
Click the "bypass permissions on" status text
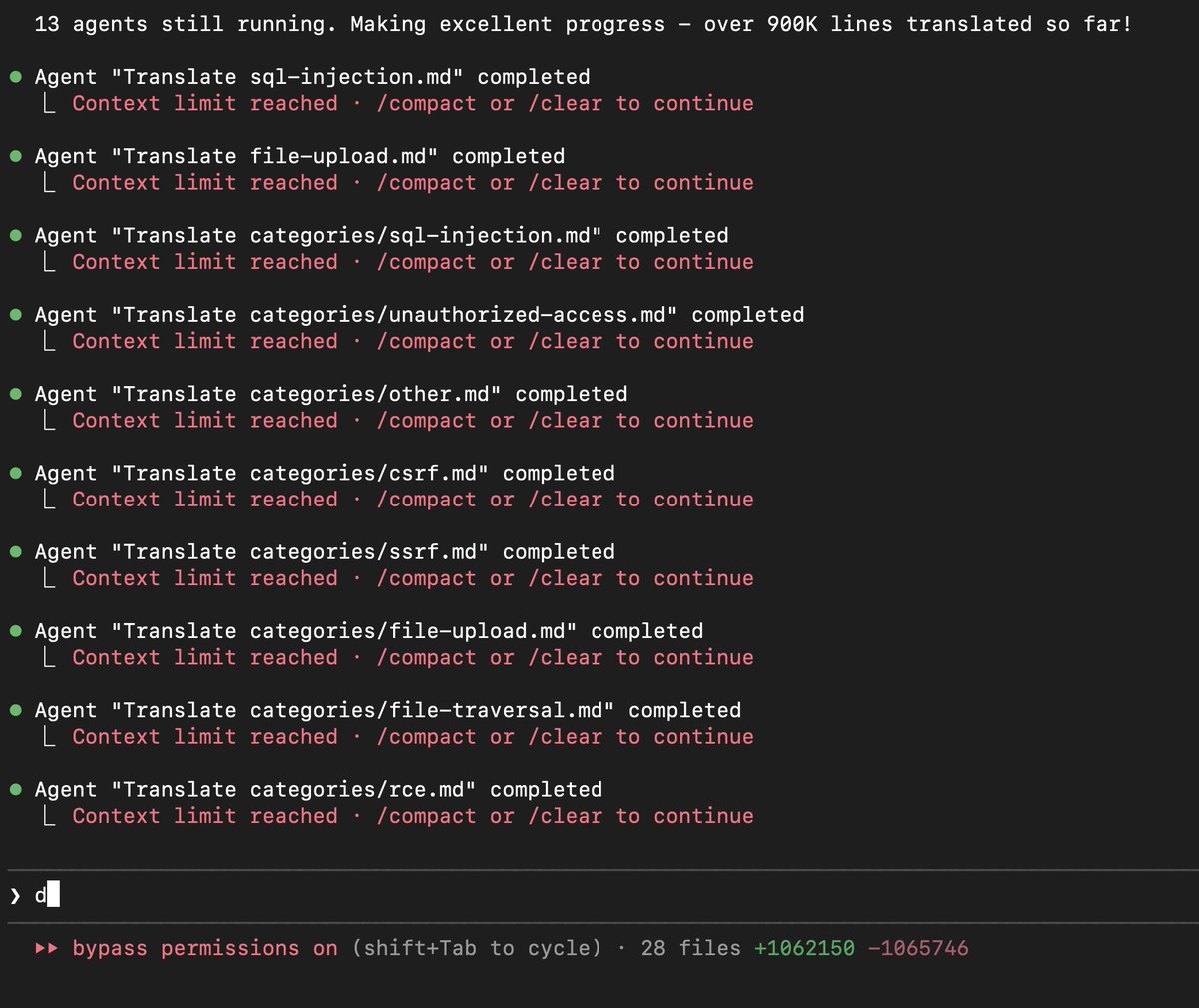point(205,948)
